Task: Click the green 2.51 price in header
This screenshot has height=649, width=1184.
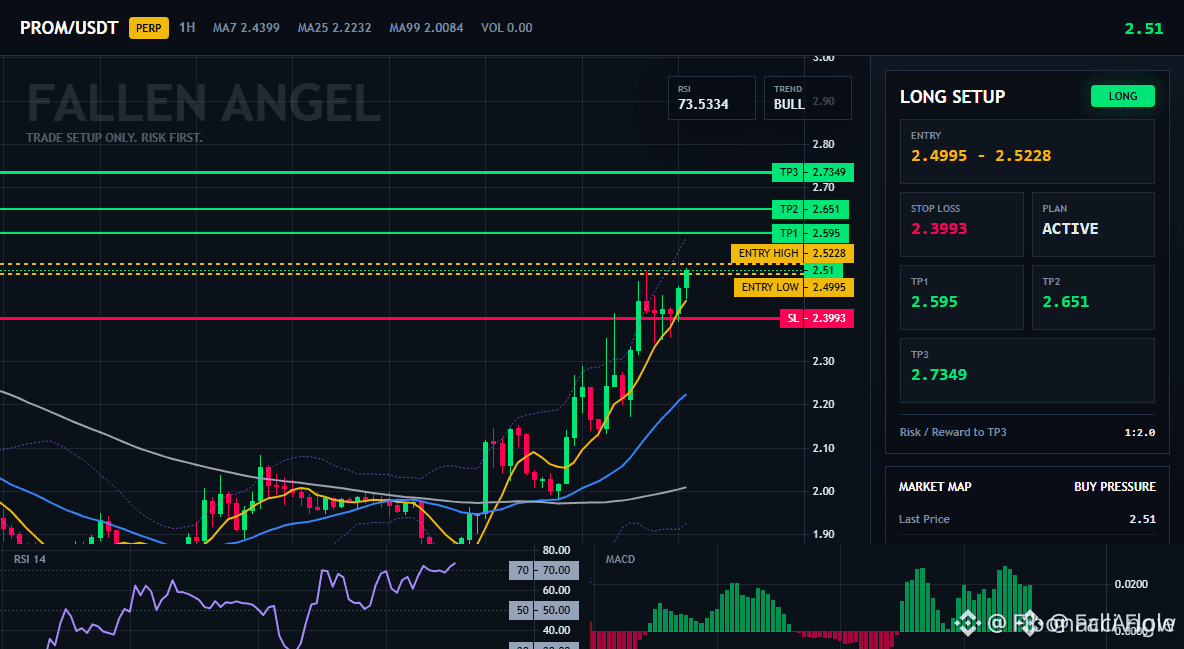Action: [1143, 29]
